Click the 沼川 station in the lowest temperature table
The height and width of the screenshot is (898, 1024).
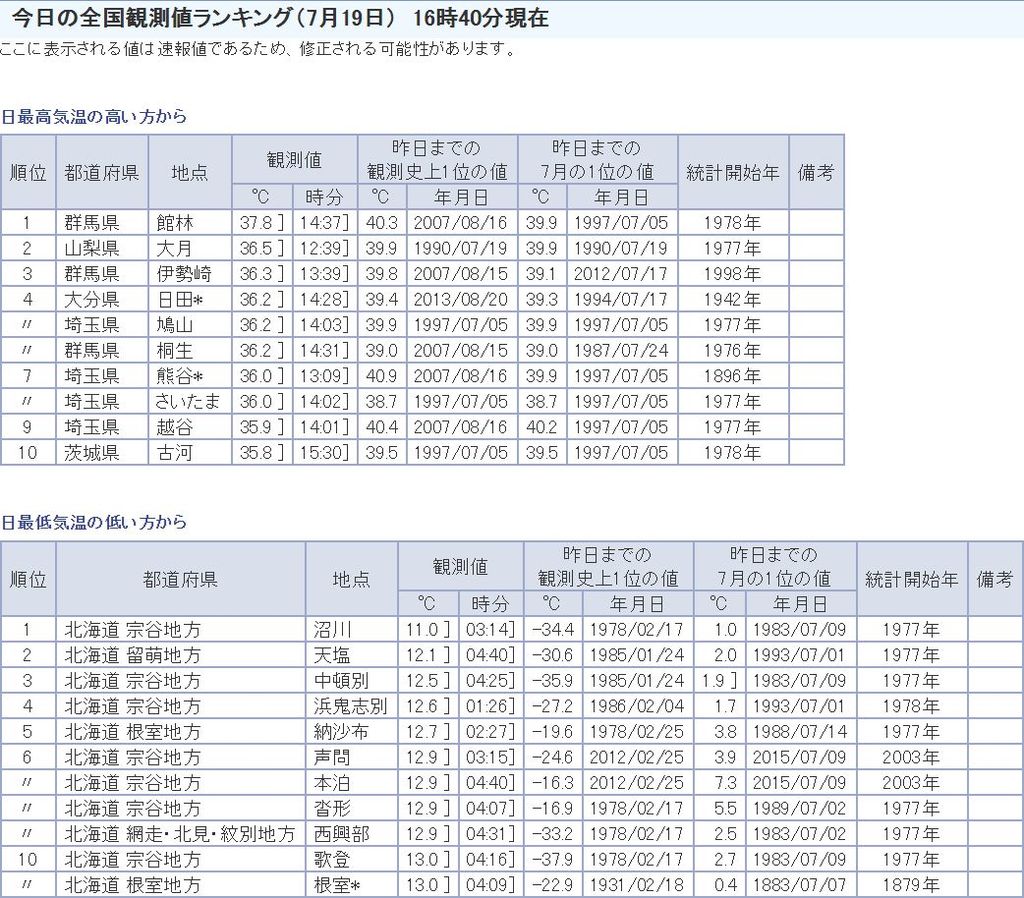coord(332,630)
